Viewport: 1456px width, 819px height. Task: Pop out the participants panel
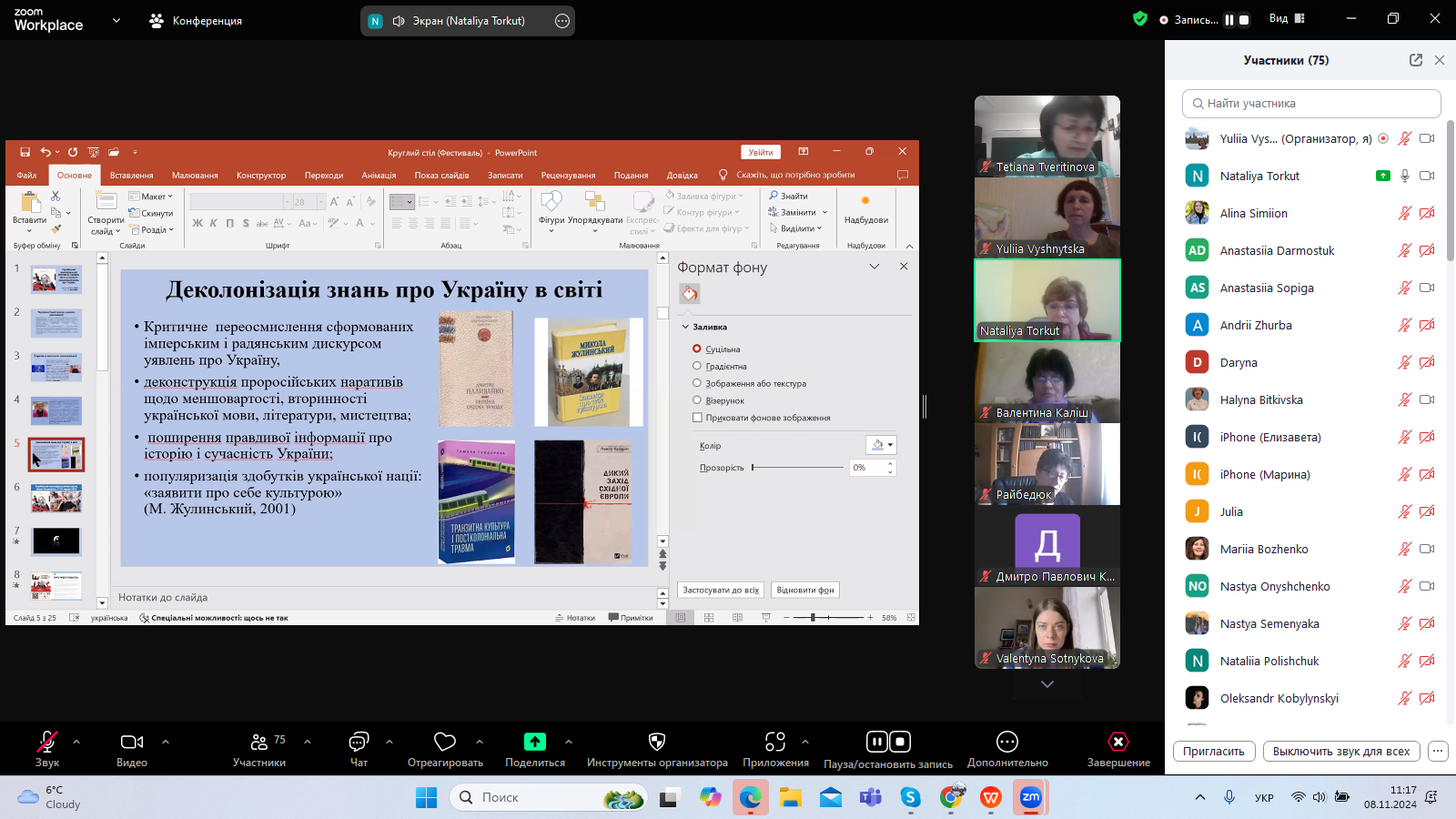pos(1416,60)
